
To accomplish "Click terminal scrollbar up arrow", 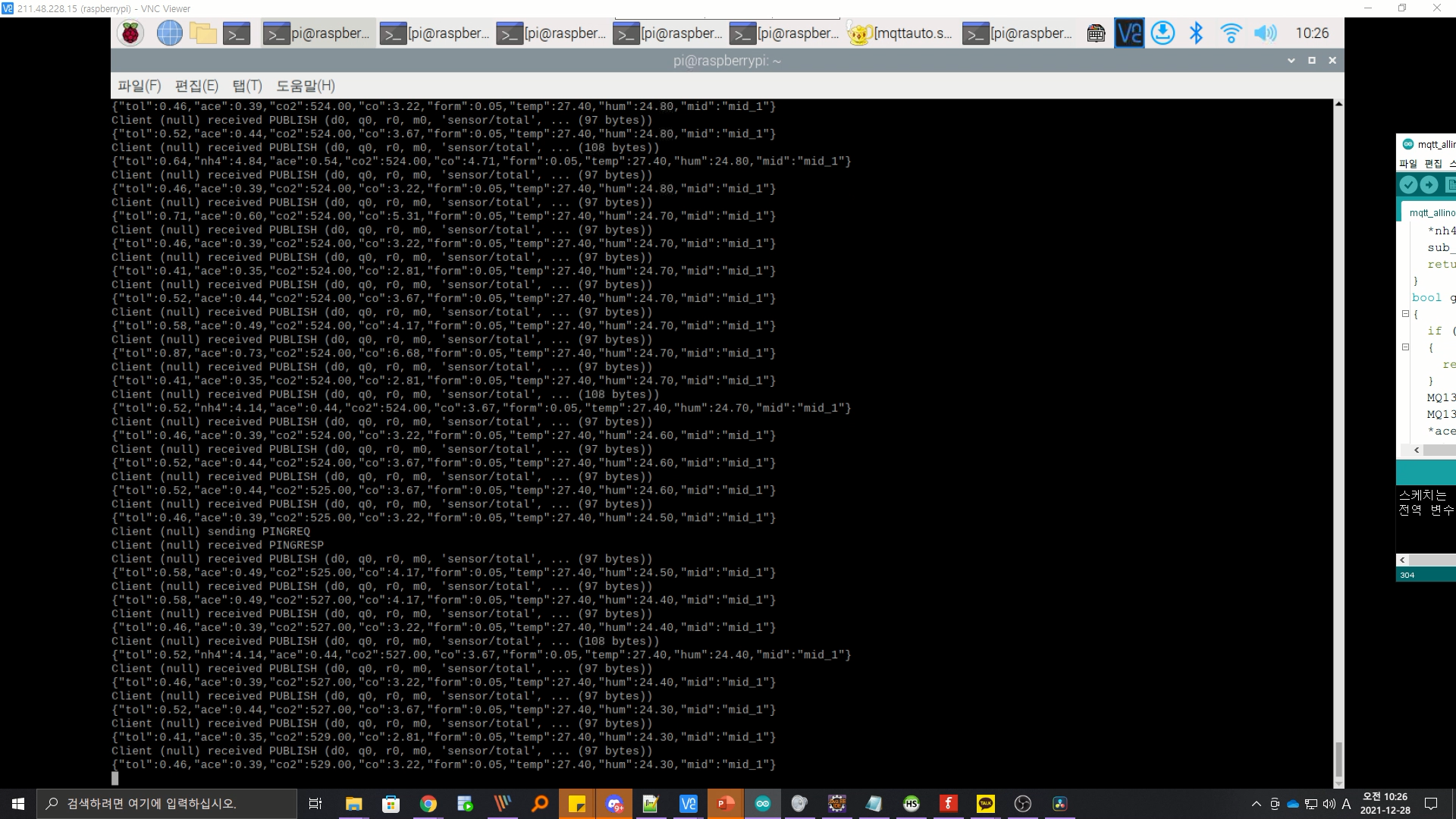I will pos(1338,104).
